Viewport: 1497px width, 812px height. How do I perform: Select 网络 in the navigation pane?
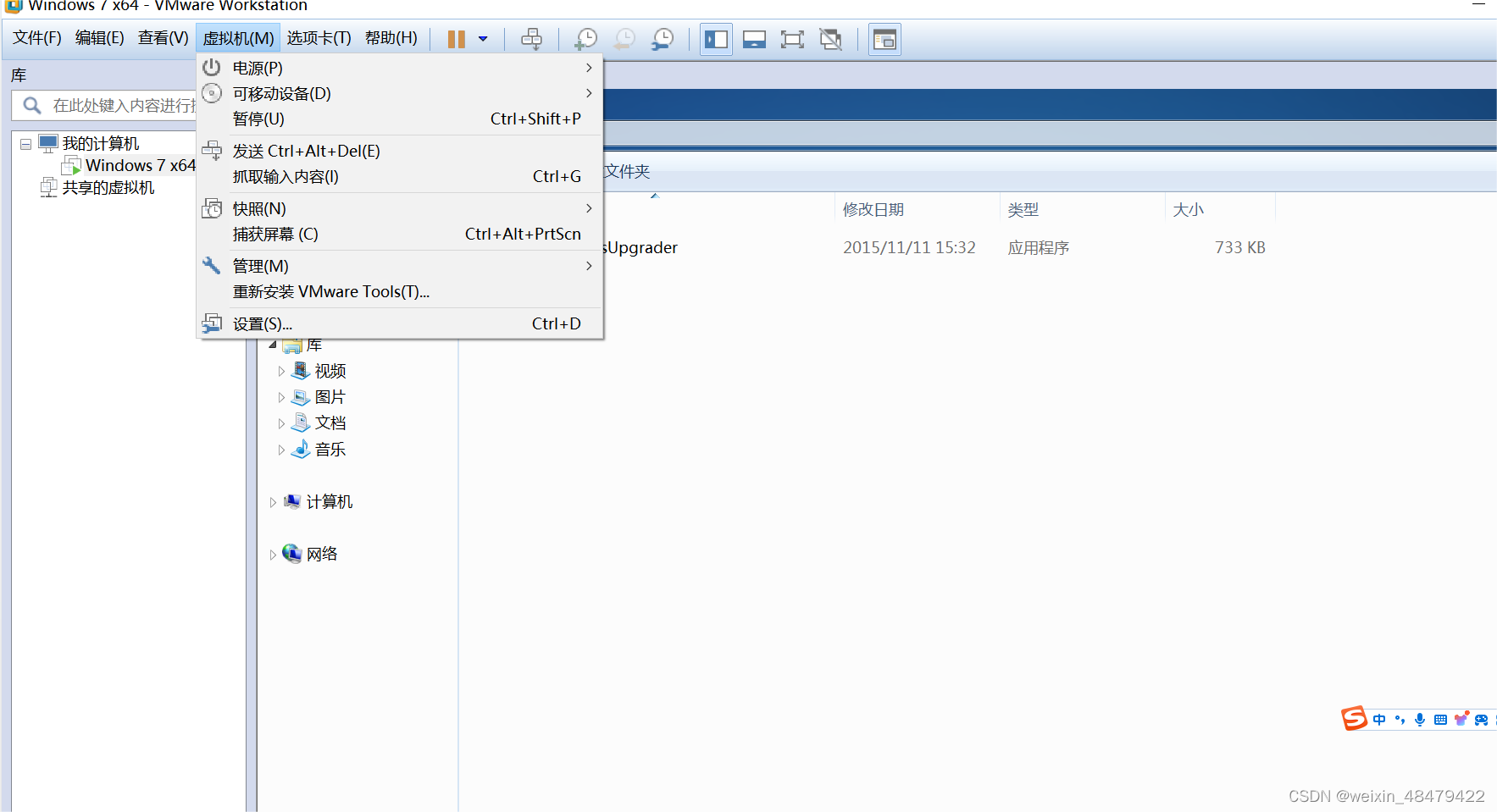click(322, 555)
